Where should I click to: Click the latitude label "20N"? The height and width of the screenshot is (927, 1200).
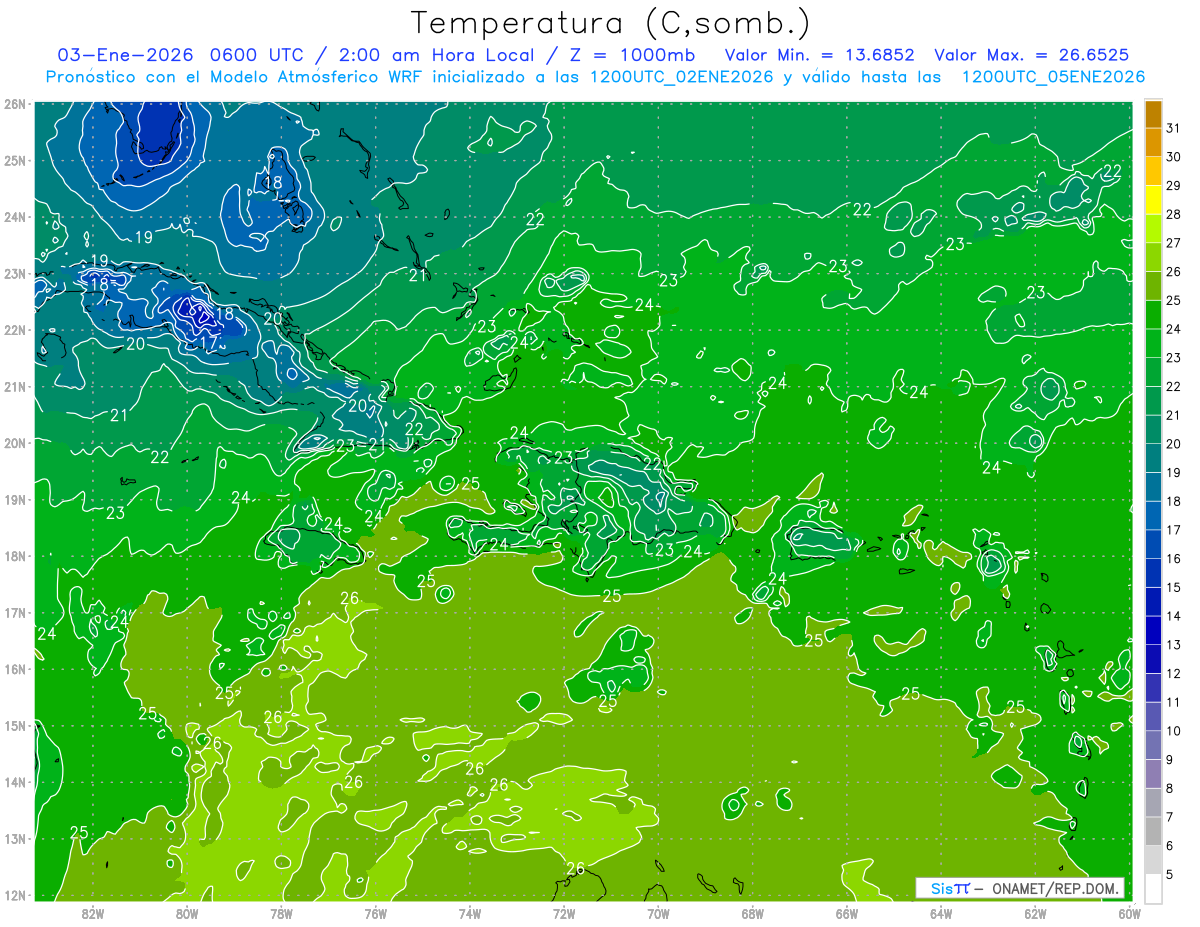pos(15,443)
